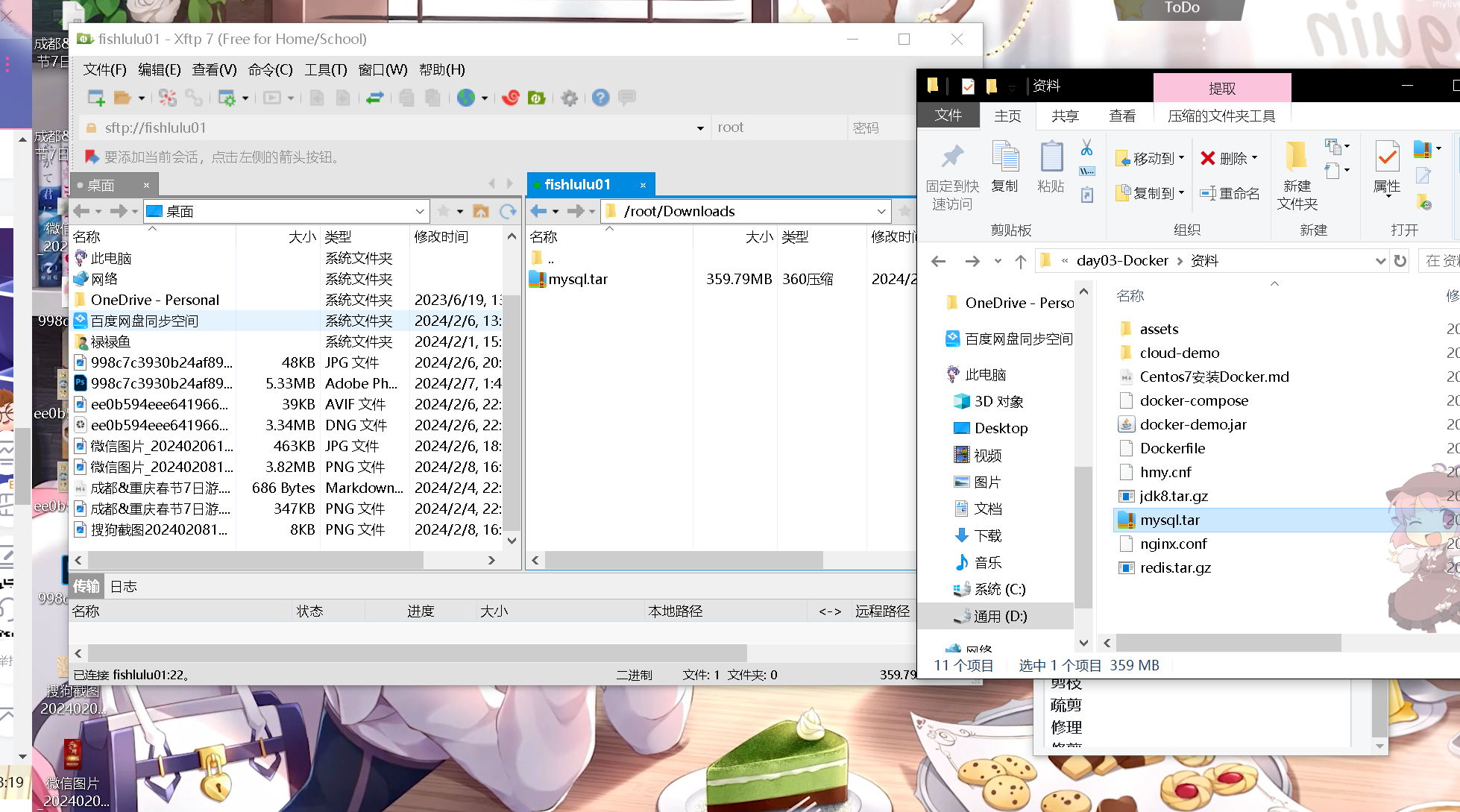Image resolution: width=1460 pixels, height=812 pixels.
Task: Click the local file list horizontal scrollbar
Action: tap(255, 560)
